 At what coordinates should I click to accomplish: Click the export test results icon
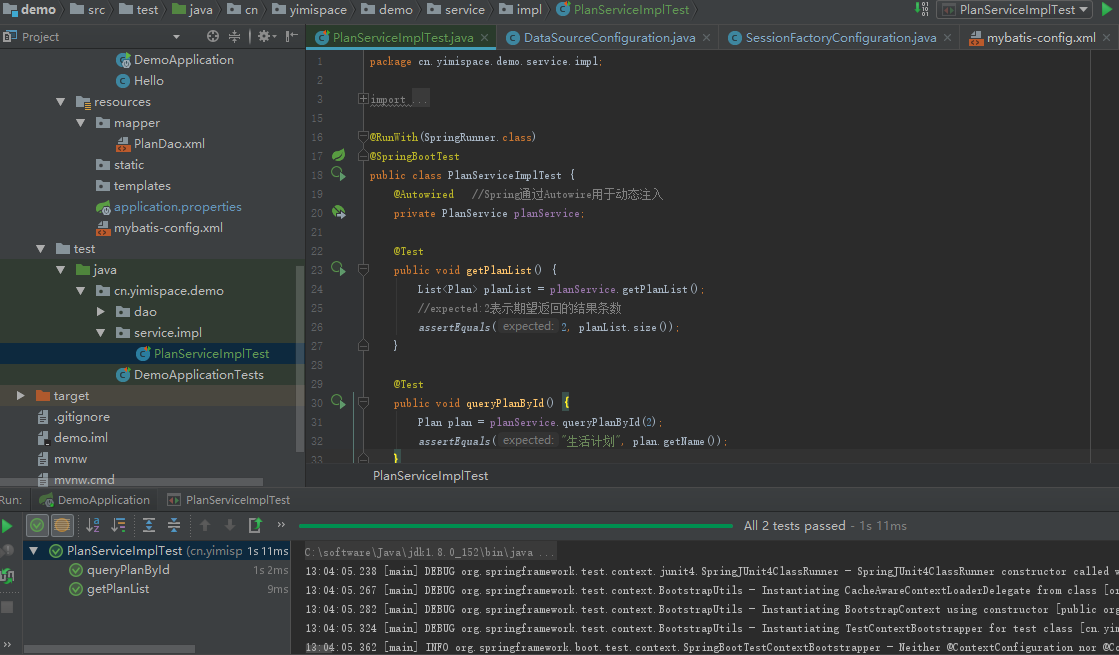255,526
